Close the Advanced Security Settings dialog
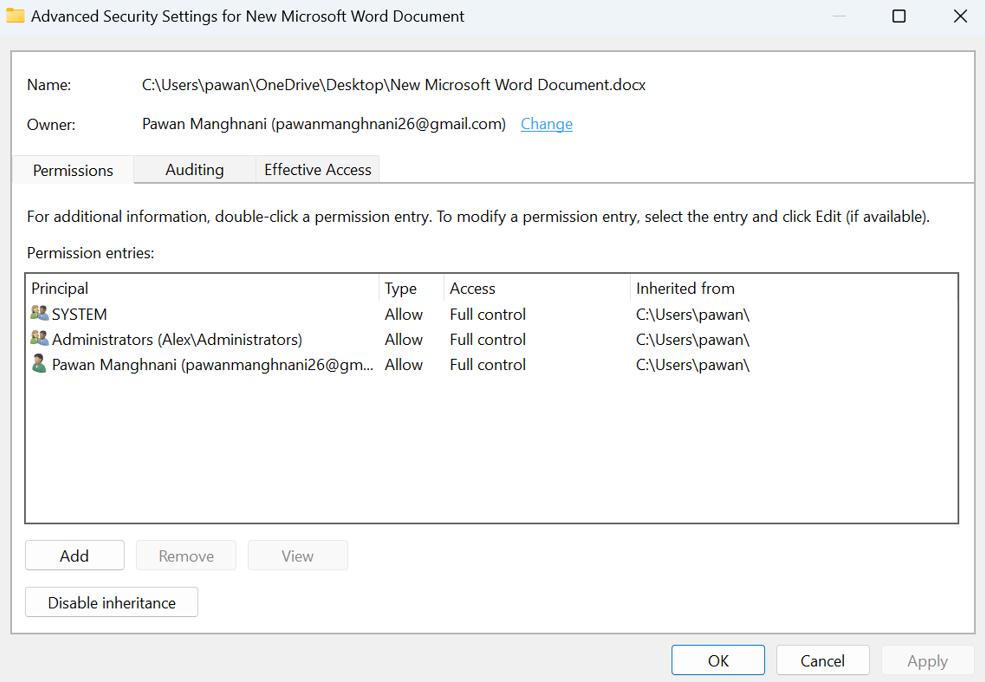The height and width of the screenshot is (682, 985). coord(960,16)
